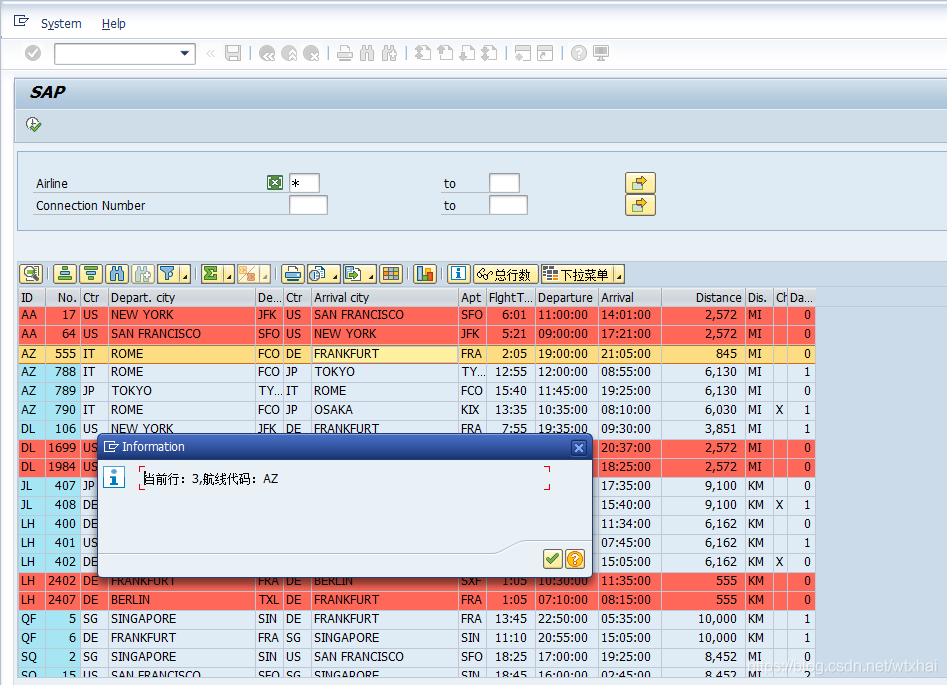Click the Find Next icon in standard toolbar
The width and height of the screenshot is (947, 685).
390,53
